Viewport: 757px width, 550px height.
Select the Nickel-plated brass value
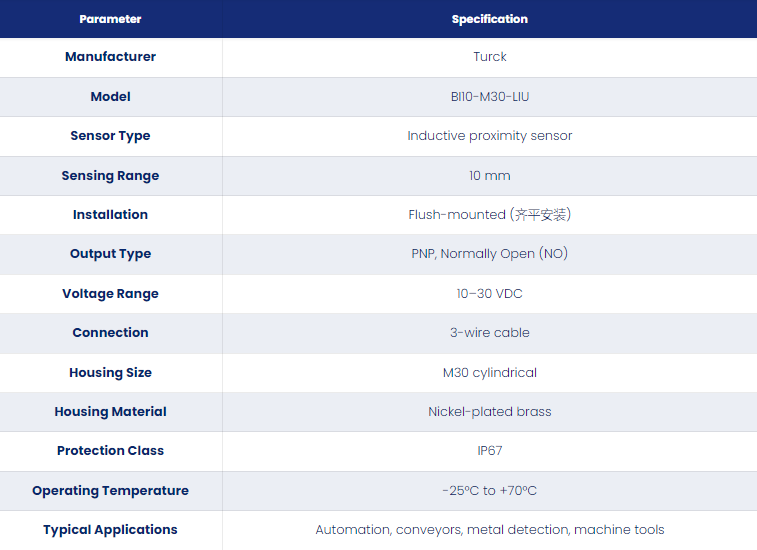tap(490, 411)
